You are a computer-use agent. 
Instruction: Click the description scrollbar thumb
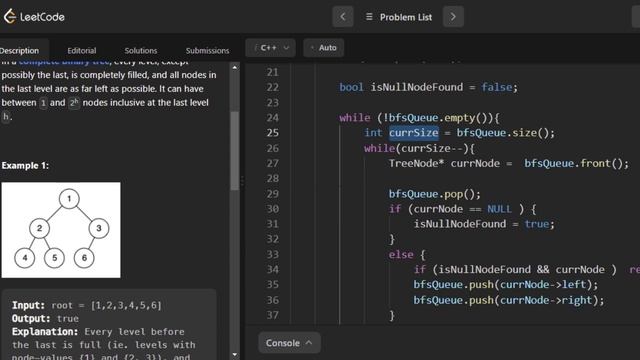click(x=235, y=150)
